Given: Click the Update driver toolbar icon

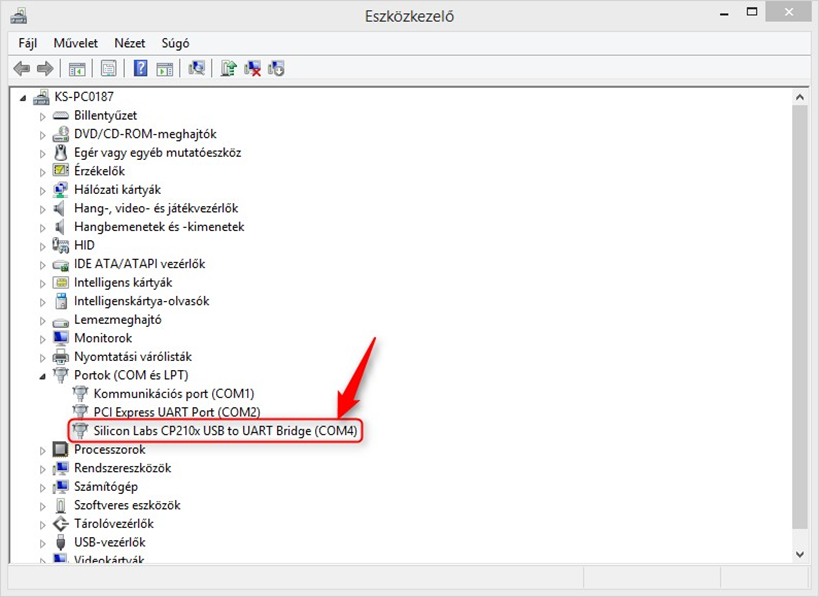Looking at the screenshot, I should pyautogui.click(x=228, y=68).
